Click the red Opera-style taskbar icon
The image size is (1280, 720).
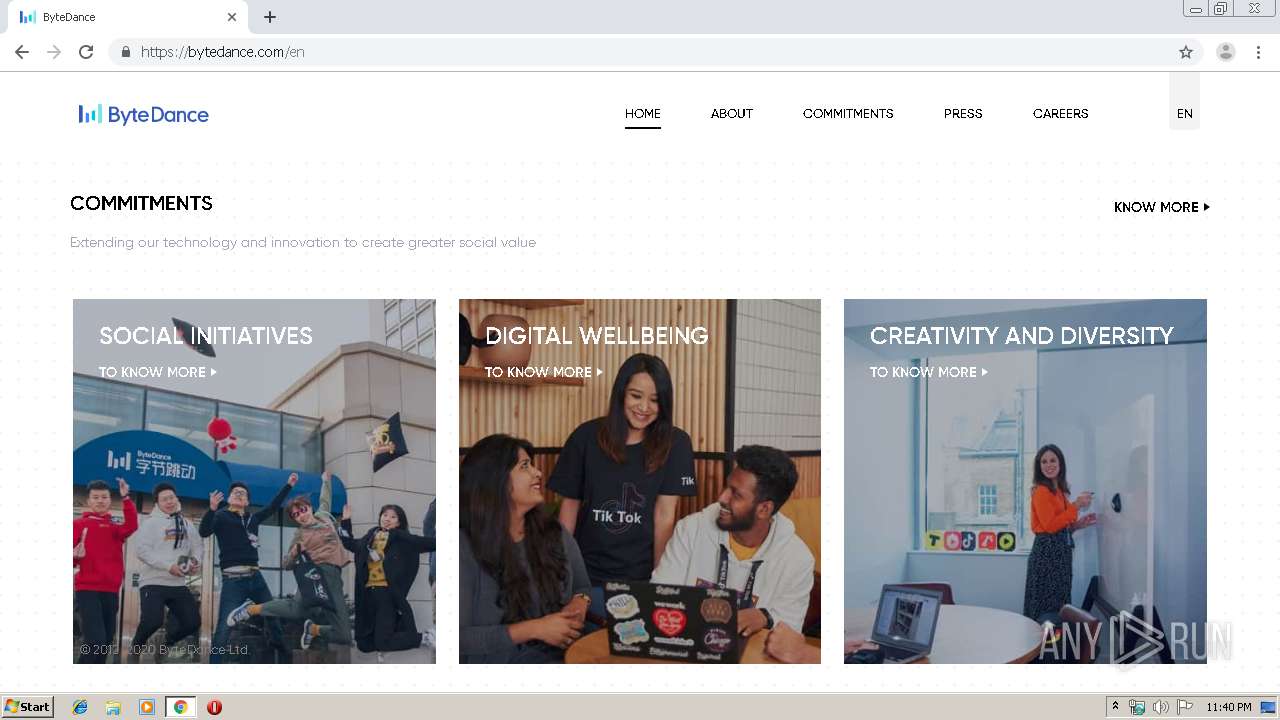pos(214,707)
